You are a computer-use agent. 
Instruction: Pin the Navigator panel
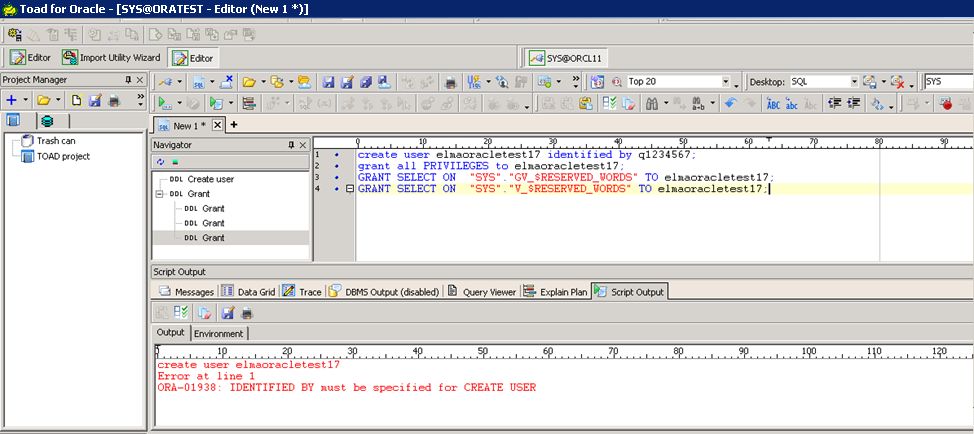(291, 145)
